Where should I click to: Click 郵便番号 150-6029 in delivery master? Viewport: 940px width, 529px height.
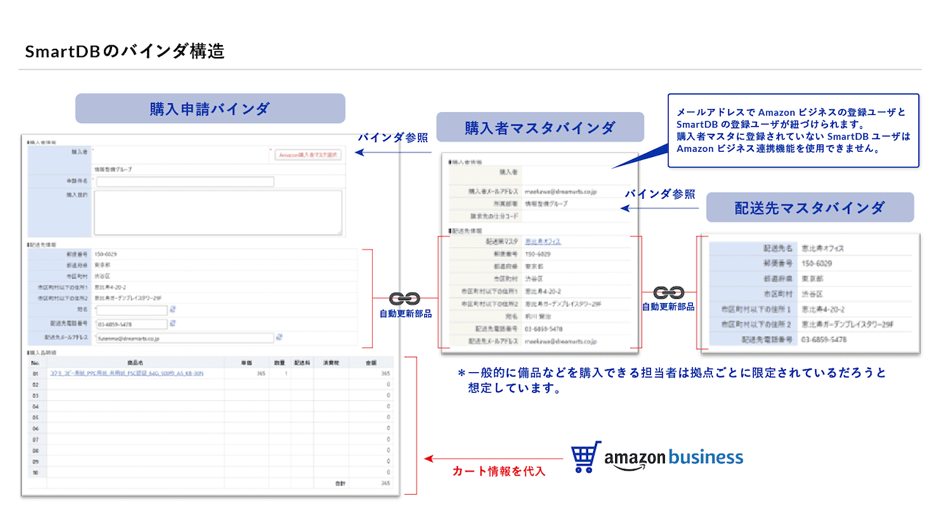817,263
